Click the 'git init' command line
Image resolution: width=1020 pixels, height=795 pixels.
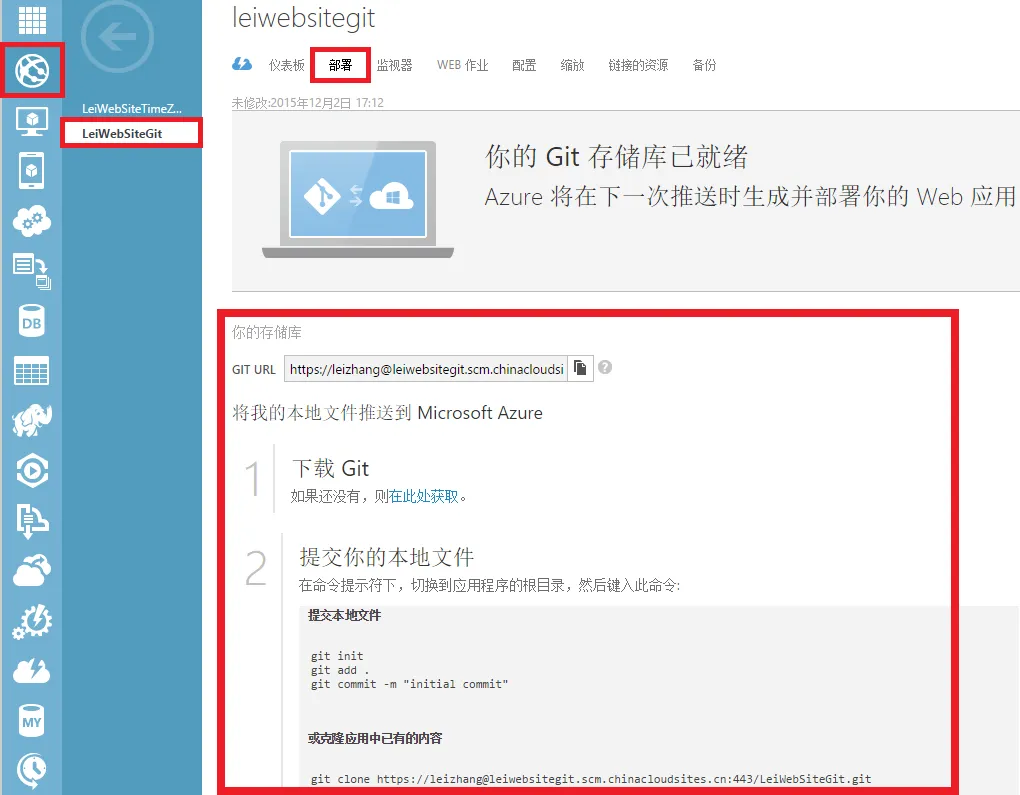coord(337,656)
